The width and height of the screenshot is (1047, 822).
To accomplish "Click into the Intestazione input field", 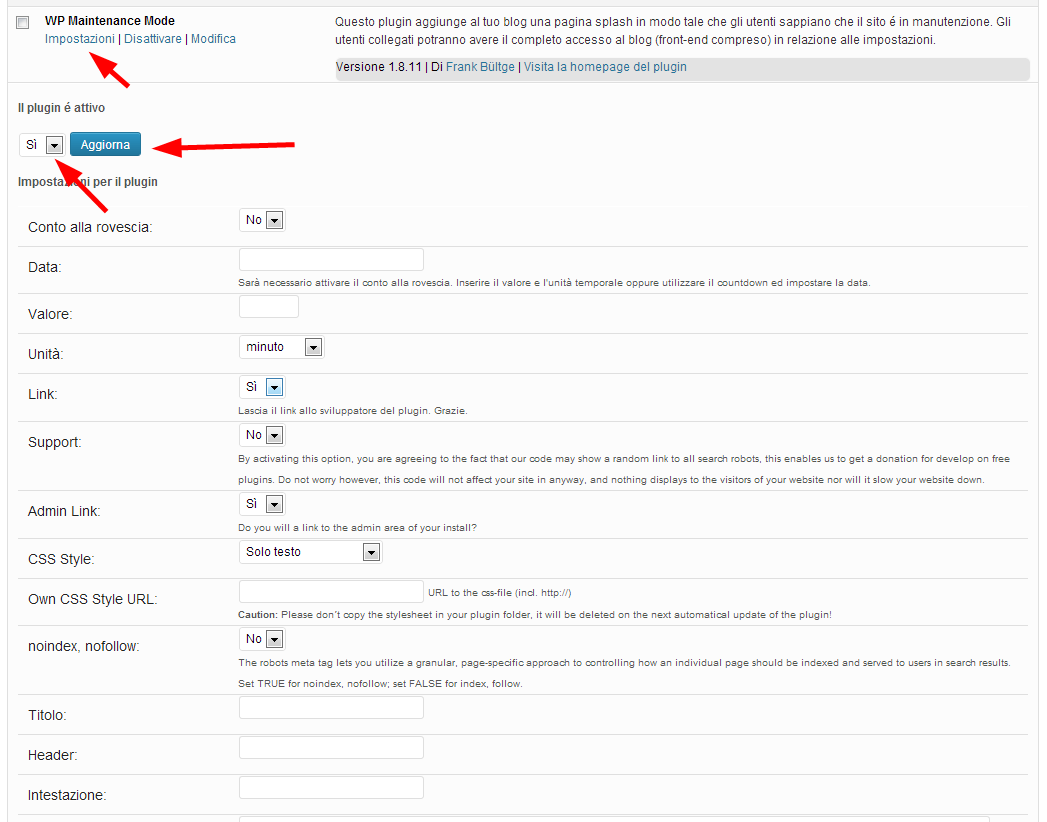I will tap(331, 788).
